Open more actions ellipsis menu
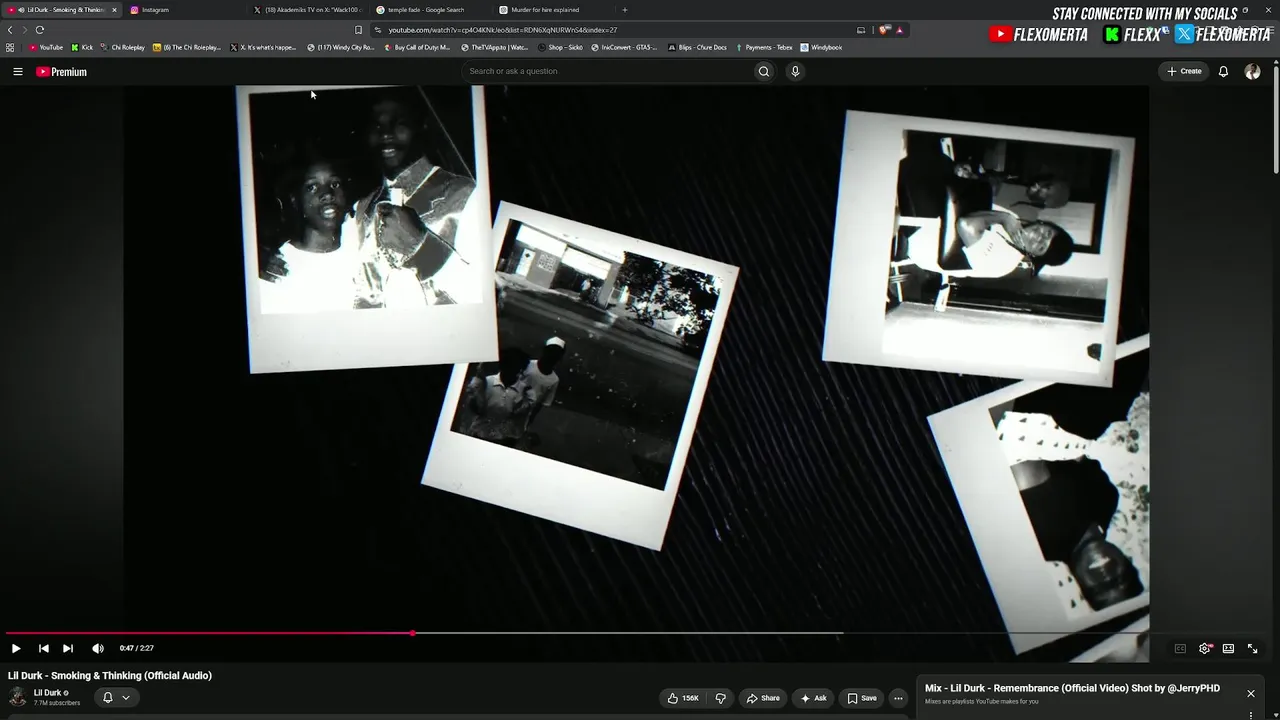1280x720 pixels. coord(898,698)
